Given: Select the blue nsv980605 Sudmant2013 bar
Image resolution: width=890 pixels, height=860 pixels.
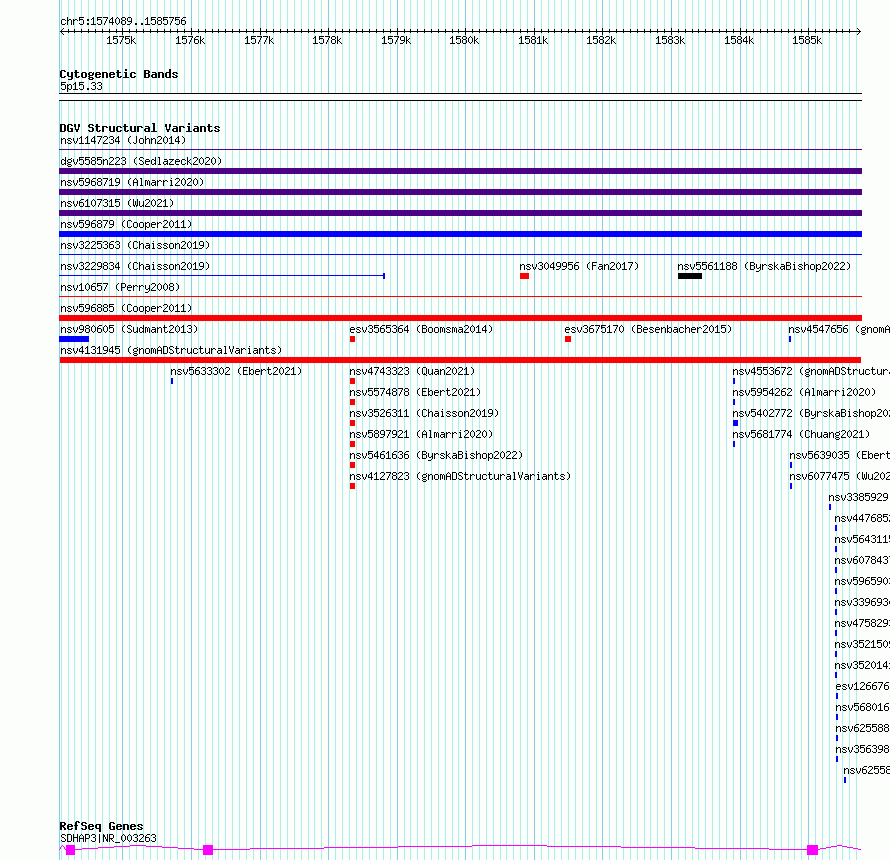Looking at the screenshot, I should tap(74, 339).
